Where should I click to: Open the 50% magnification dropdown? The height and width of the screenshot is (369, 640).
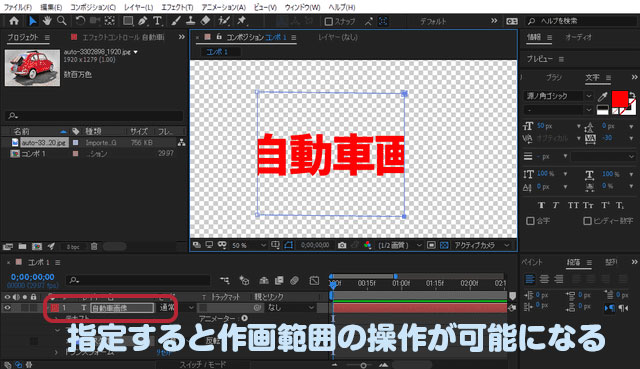[x=249, y=245]
